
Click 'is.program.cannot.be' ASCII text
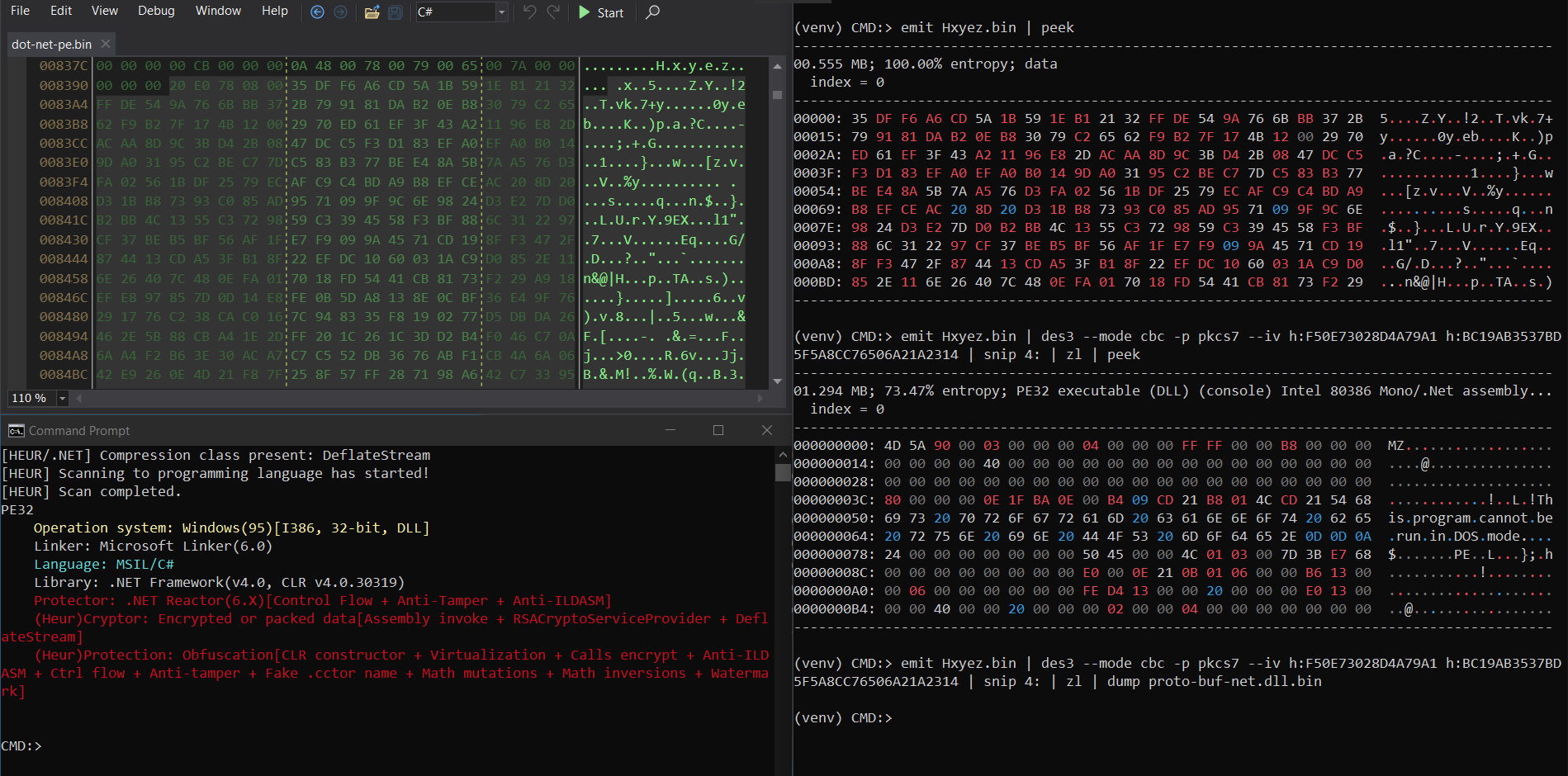click(1471, 518)
